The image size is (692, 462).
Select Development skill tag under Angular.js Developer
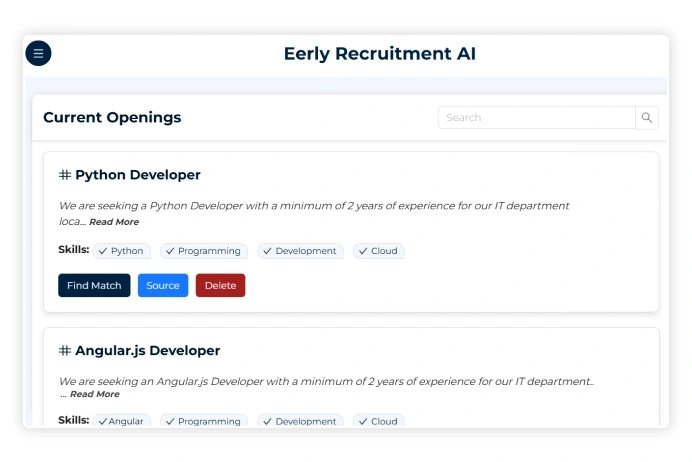(300, 422)
